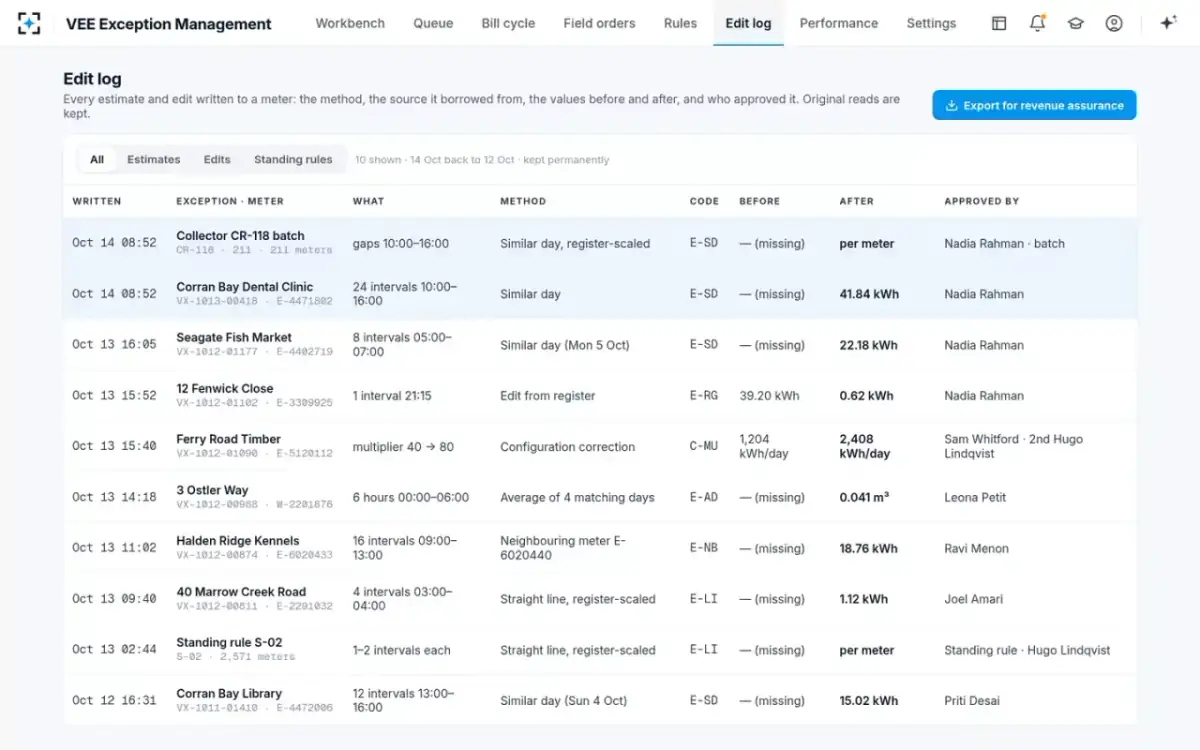Click the 15.02 kWh after value
The width and height of the screenshot is (1200, 750).
point(868,700)
